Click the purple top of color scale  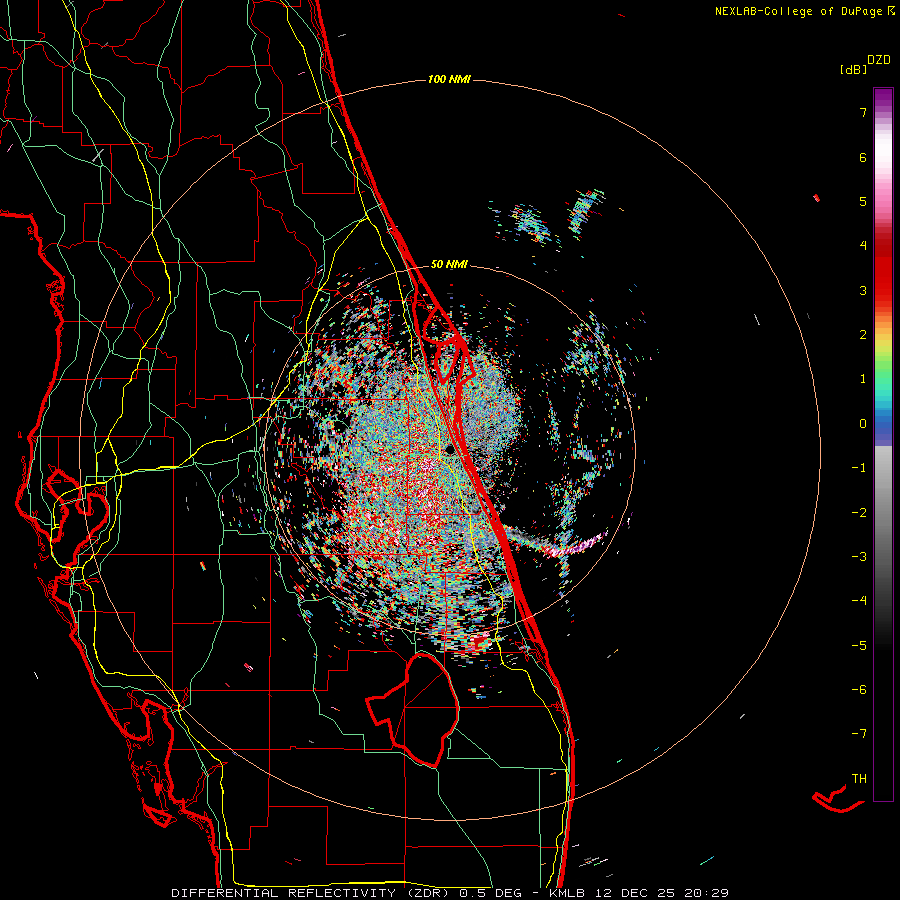point(883,98)
